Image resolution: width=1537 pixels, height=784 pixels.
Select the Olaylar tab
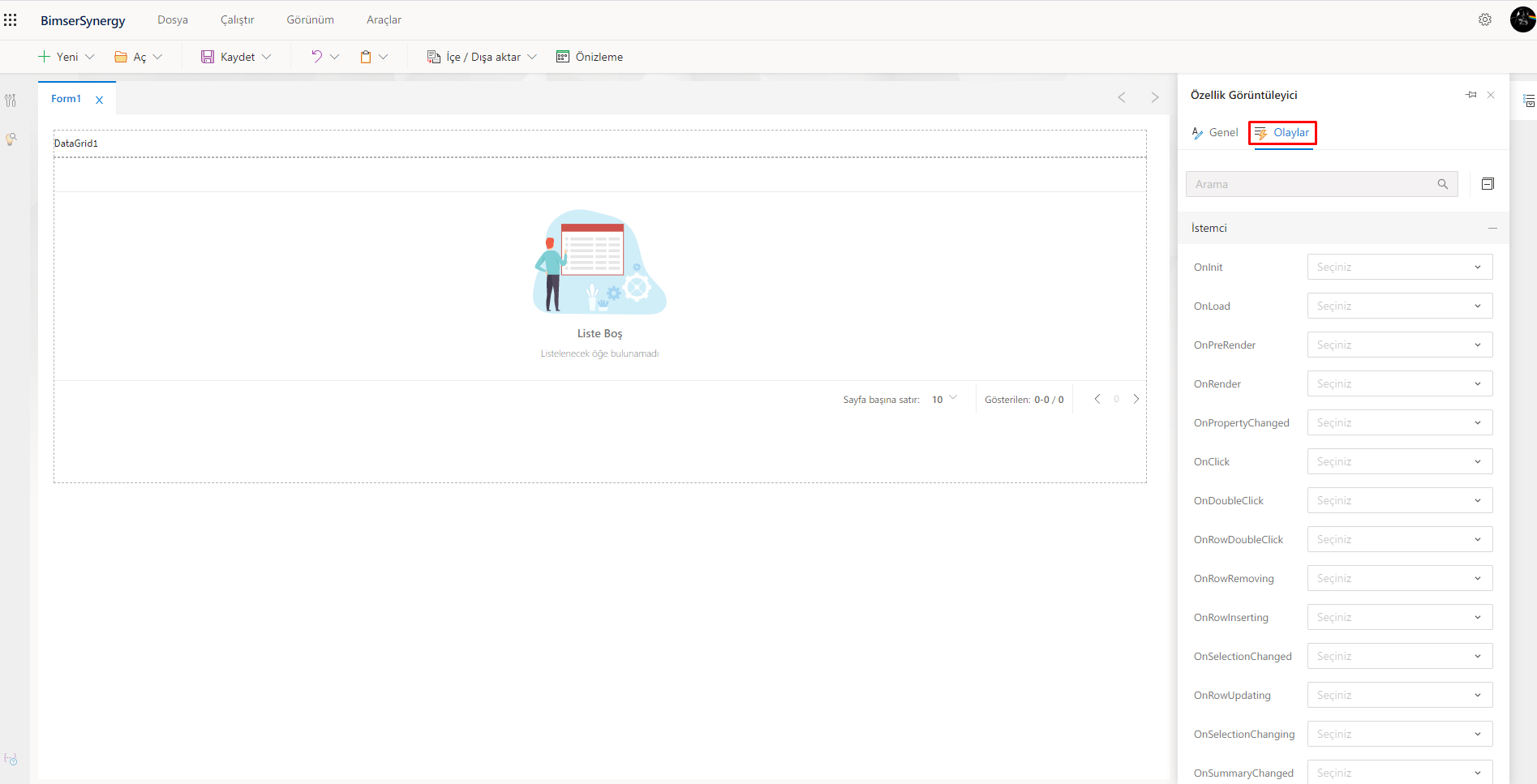(x=1282, y=133)
